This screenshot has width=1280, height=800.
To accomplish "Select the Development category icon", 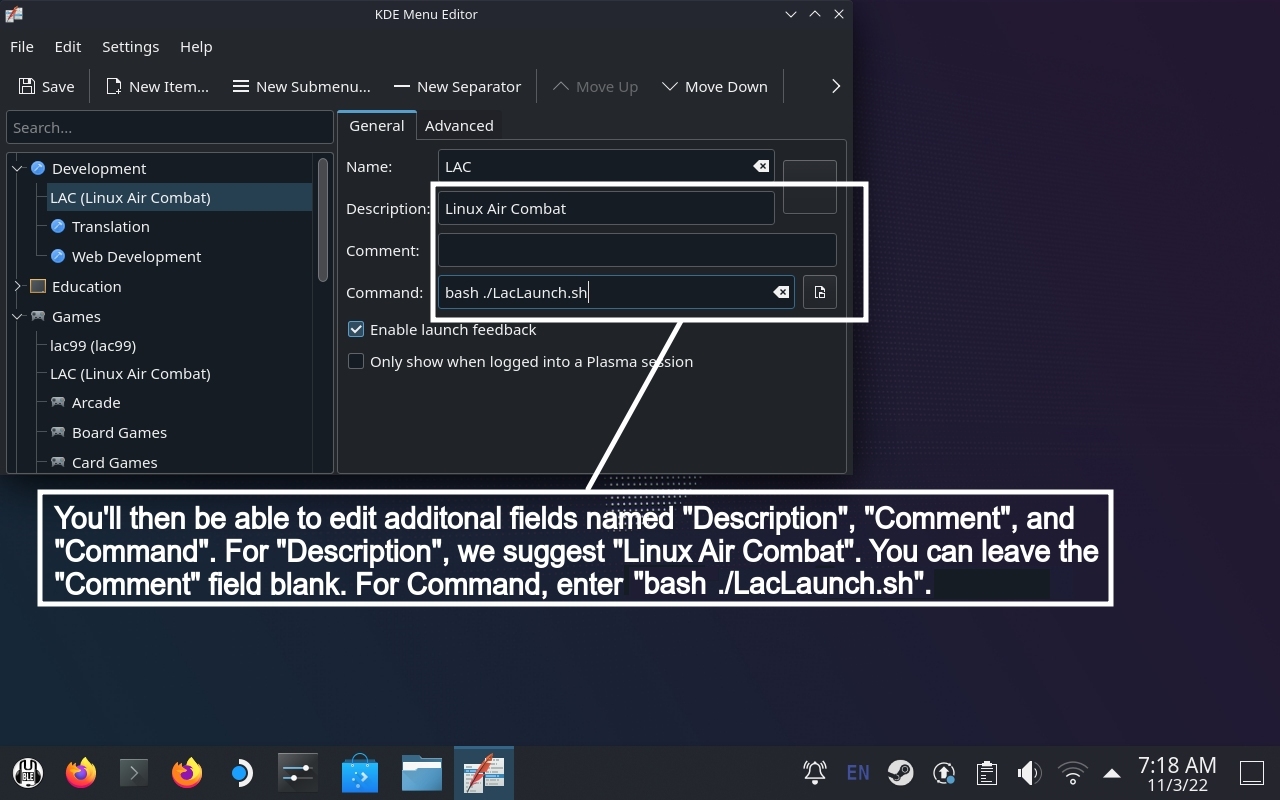I will click(38, 168).
